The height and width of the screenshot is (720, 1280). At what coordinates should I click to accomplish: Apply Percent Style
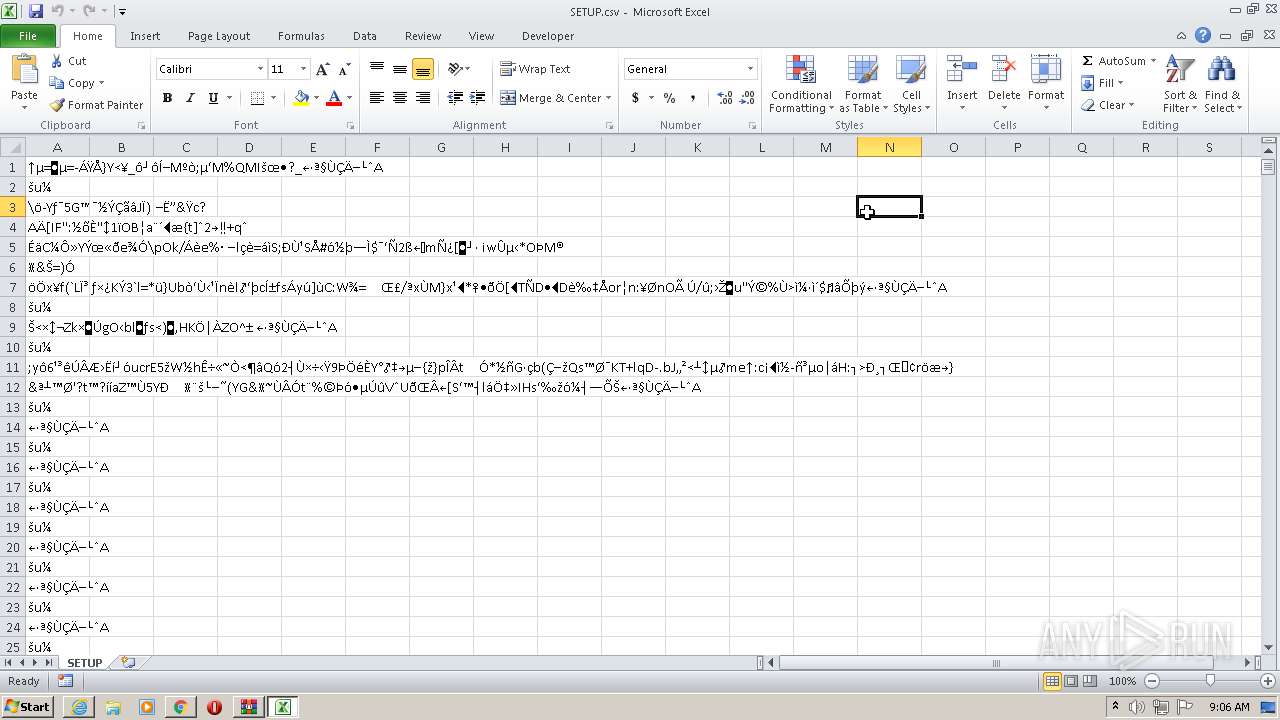669,98
